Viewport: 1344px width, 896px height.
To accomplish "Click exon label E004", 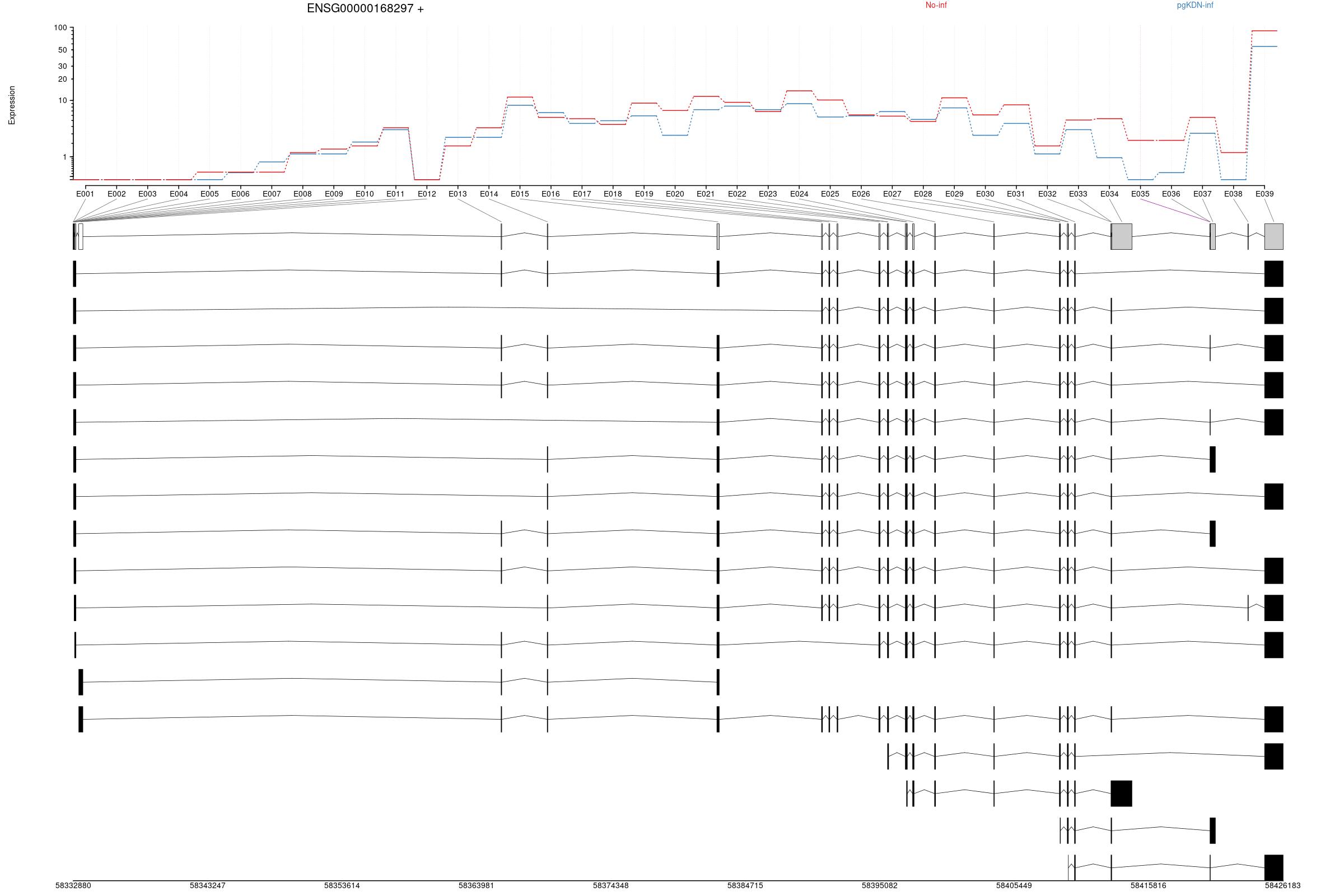I will pyautogui.click(x=179, y=194).
